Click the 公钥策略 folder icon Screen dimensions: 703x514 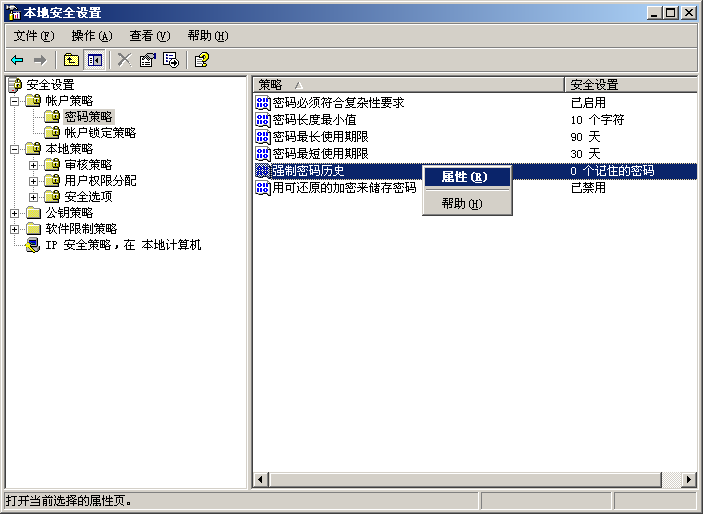(33, 213)
